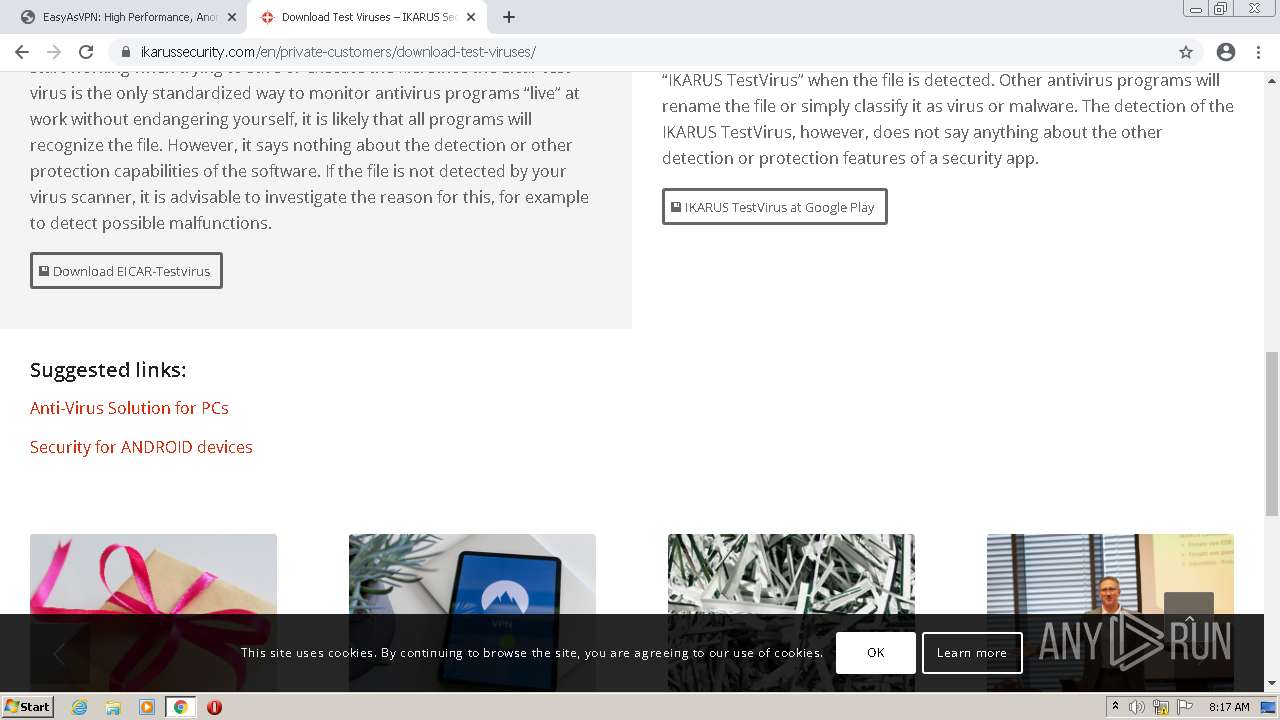Open the network tray icon
Screen dimensions: 1280x720
coord(1161,707)
